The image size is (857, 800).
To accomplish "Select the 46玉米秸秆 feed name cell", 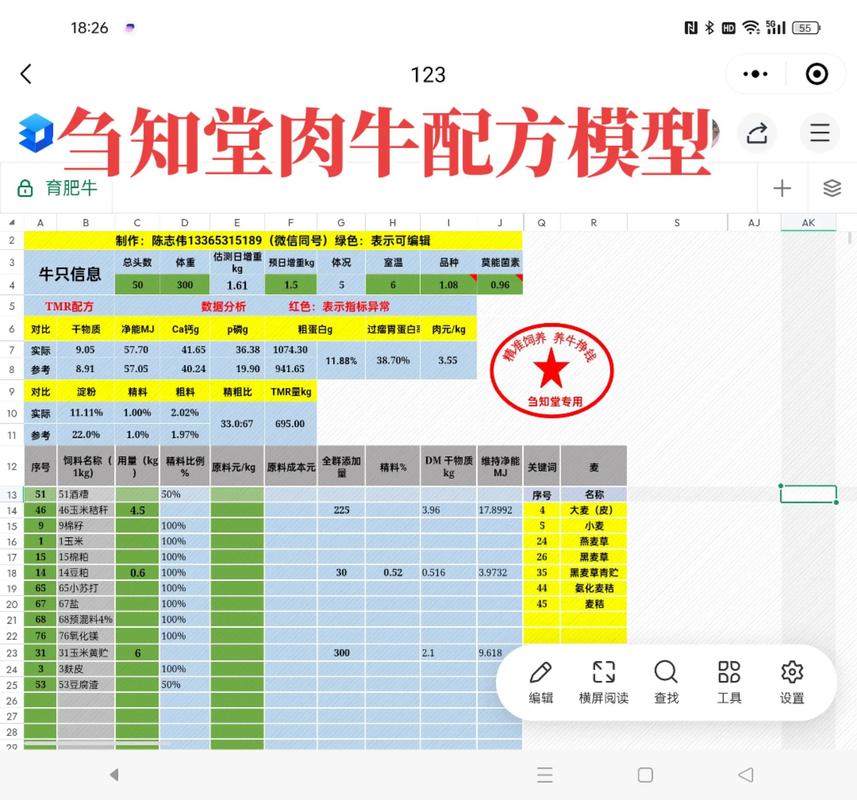I will (x=86, y=510).
